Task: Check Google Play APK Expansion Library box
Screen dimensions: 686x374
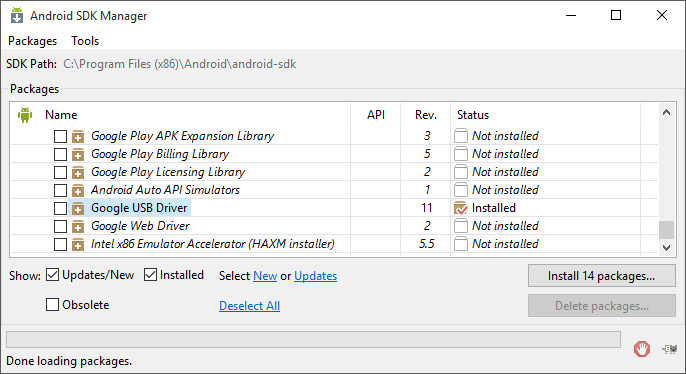Action: pos(60,136)
